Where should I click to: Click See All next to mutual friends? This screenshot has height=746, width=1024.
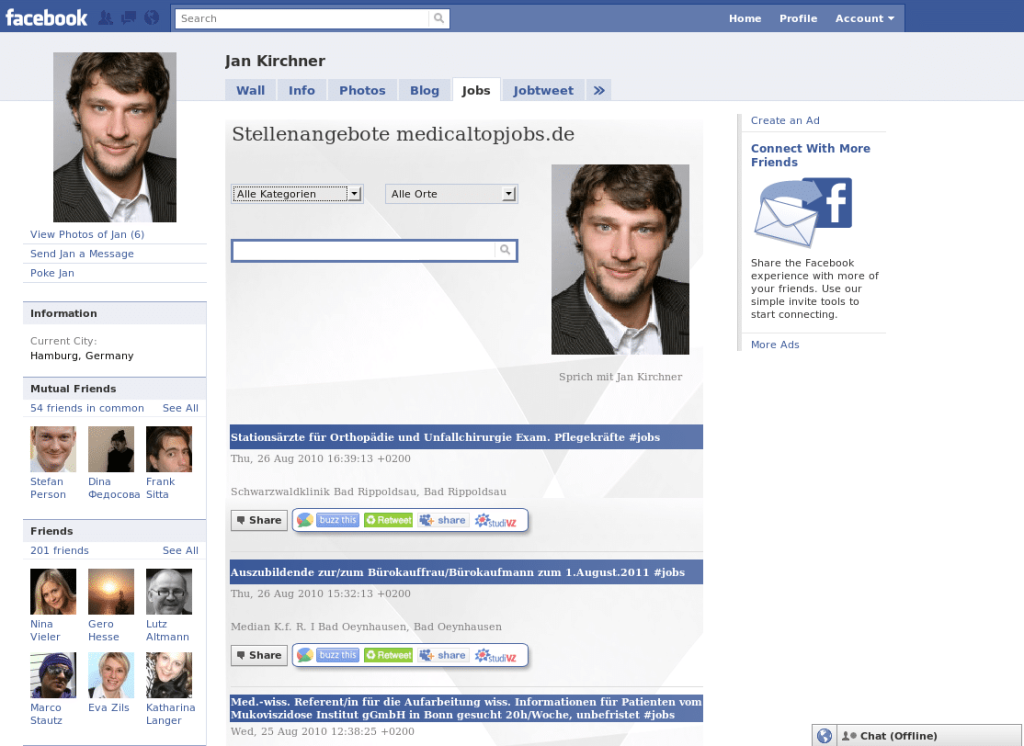coord(180,408)
